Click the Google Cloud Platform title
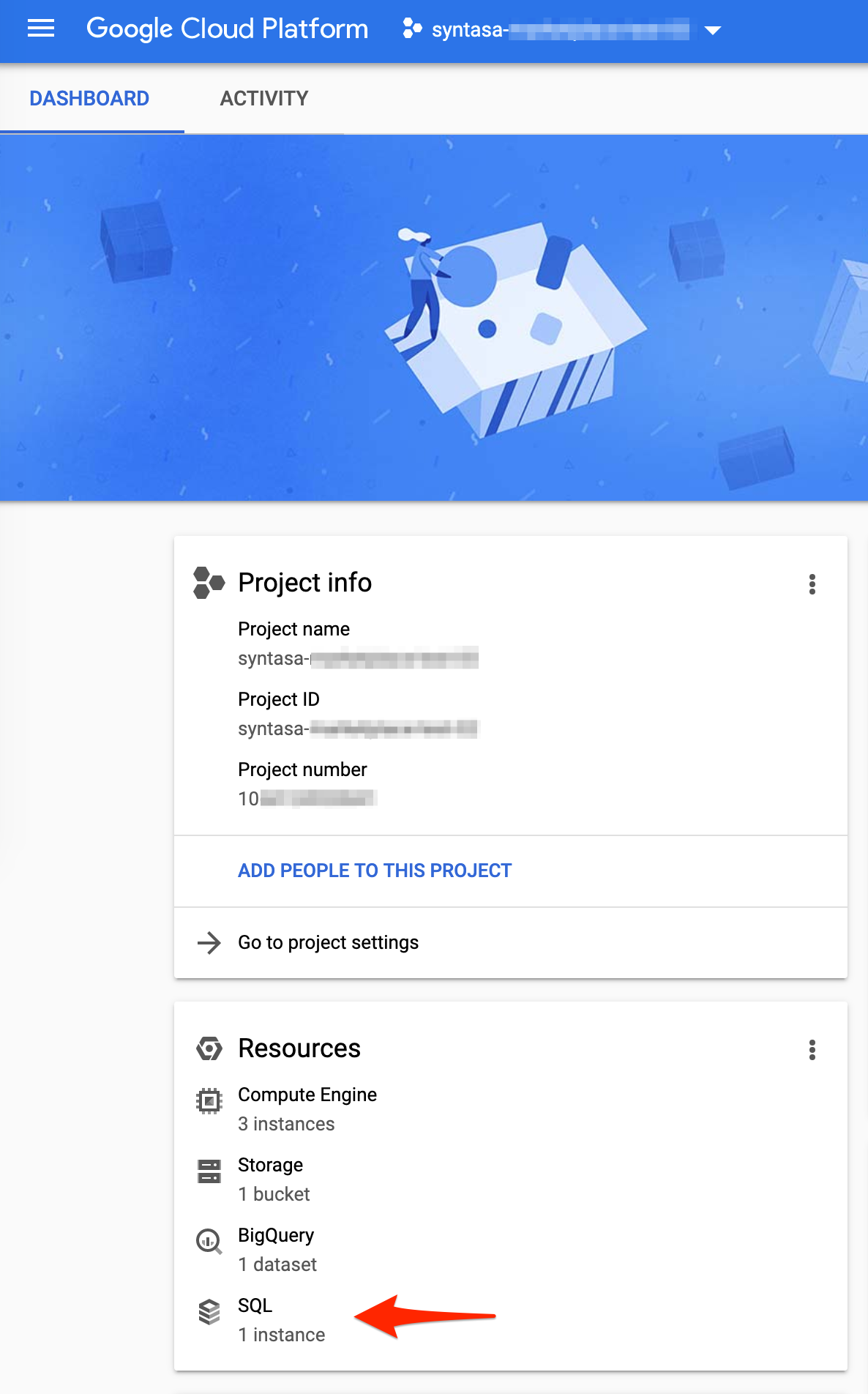Image resolution: width=868 pixels, height=1394 pixels. tap(227, 29)
